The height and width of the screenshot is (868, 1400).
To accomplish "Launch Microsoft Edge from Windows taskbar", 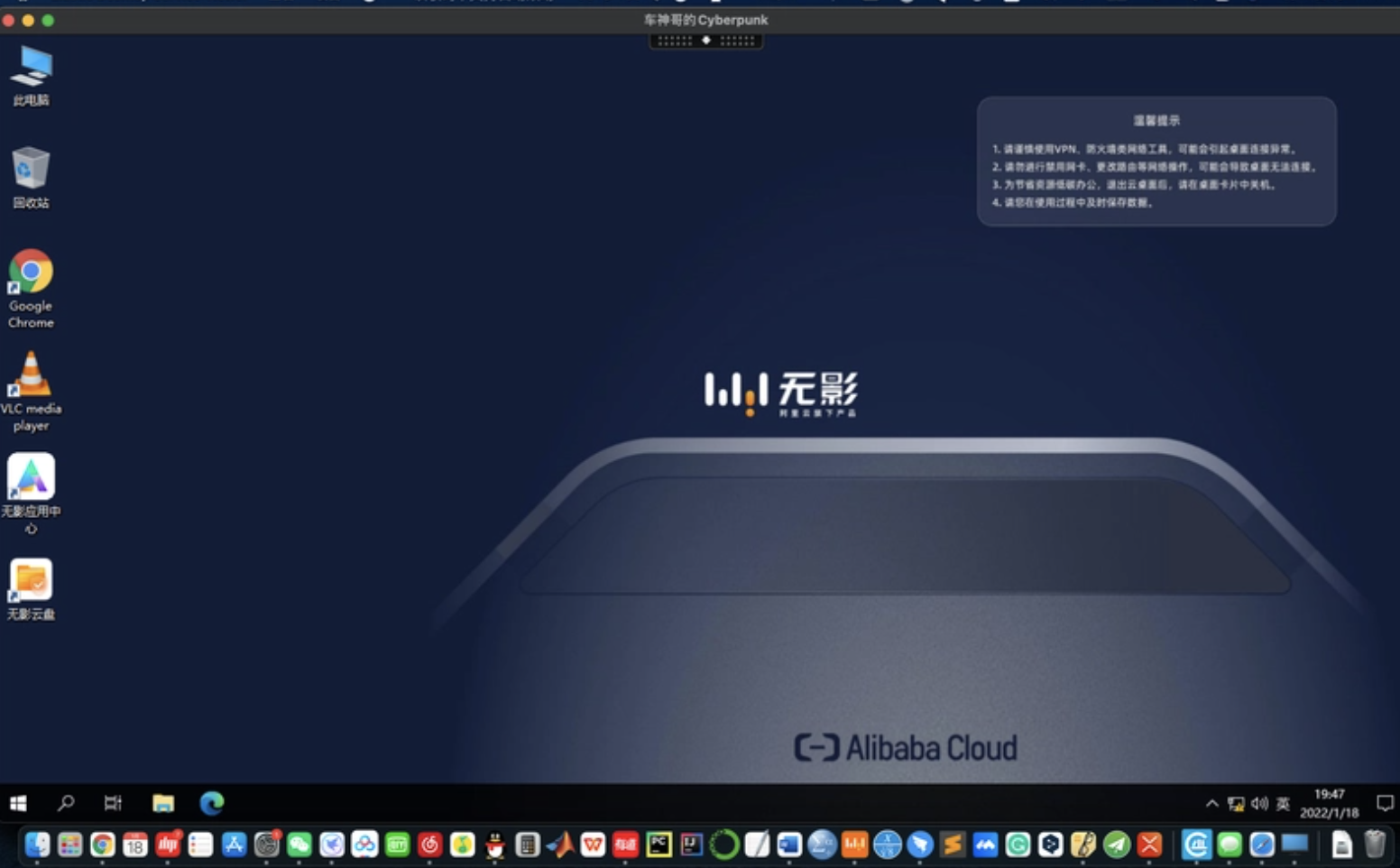I will [212, 803].
